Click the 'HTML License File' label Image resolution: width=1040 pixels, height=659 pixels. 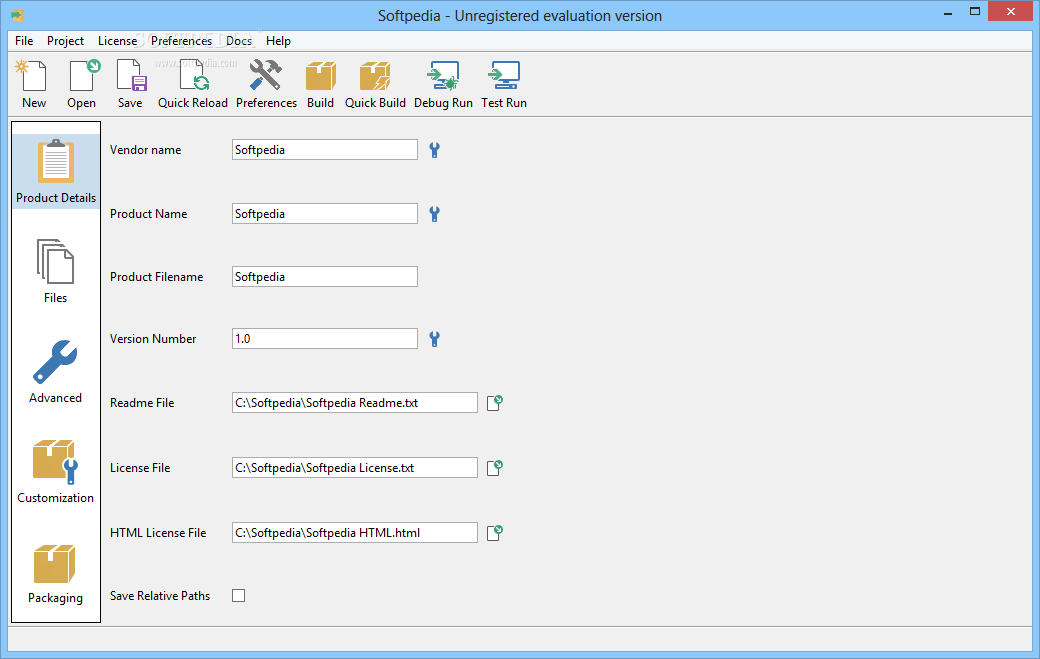click(x=158, y=532)
